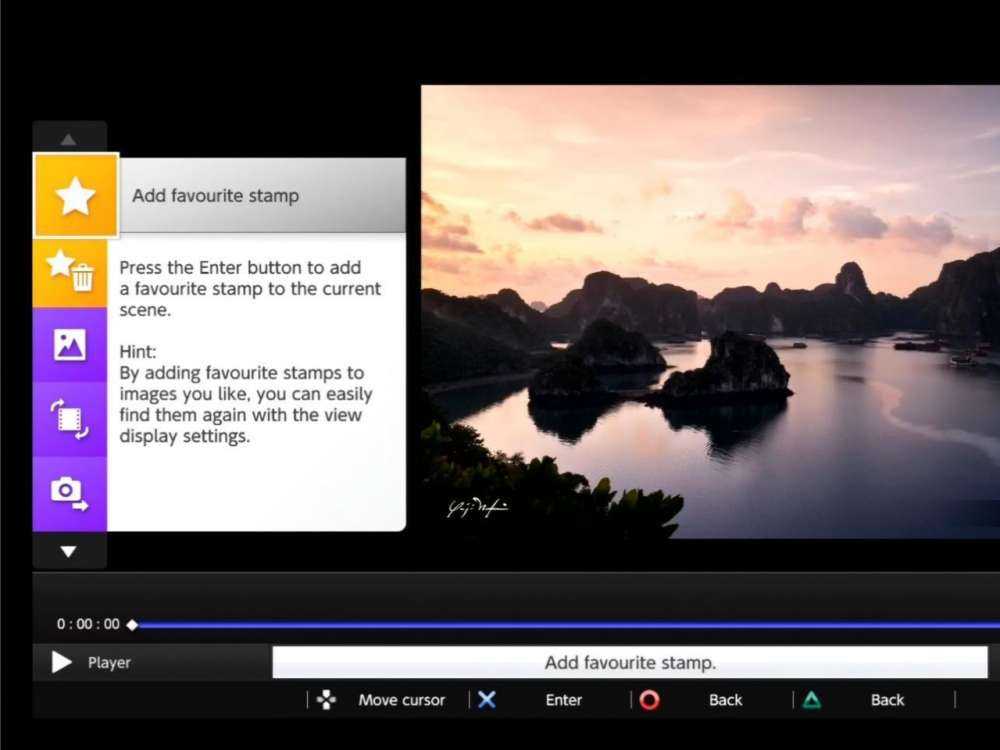This screenshot has height=750, width=1000.
Task: Click the sunset bay video preview
Action: (x=710, y=311)
